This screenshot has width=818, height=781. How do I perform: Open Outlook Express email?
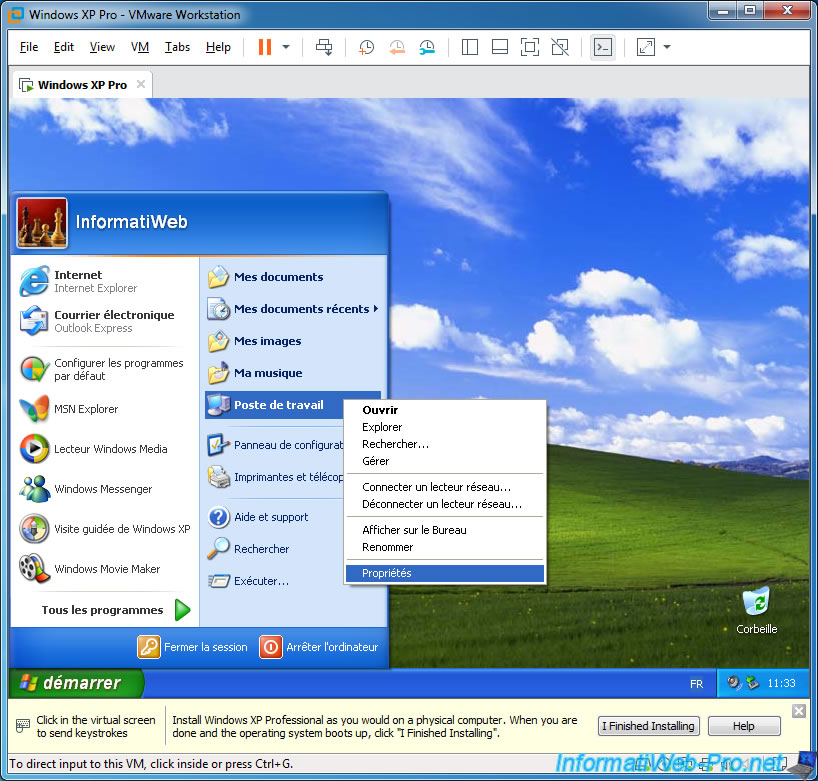(103, 321)
